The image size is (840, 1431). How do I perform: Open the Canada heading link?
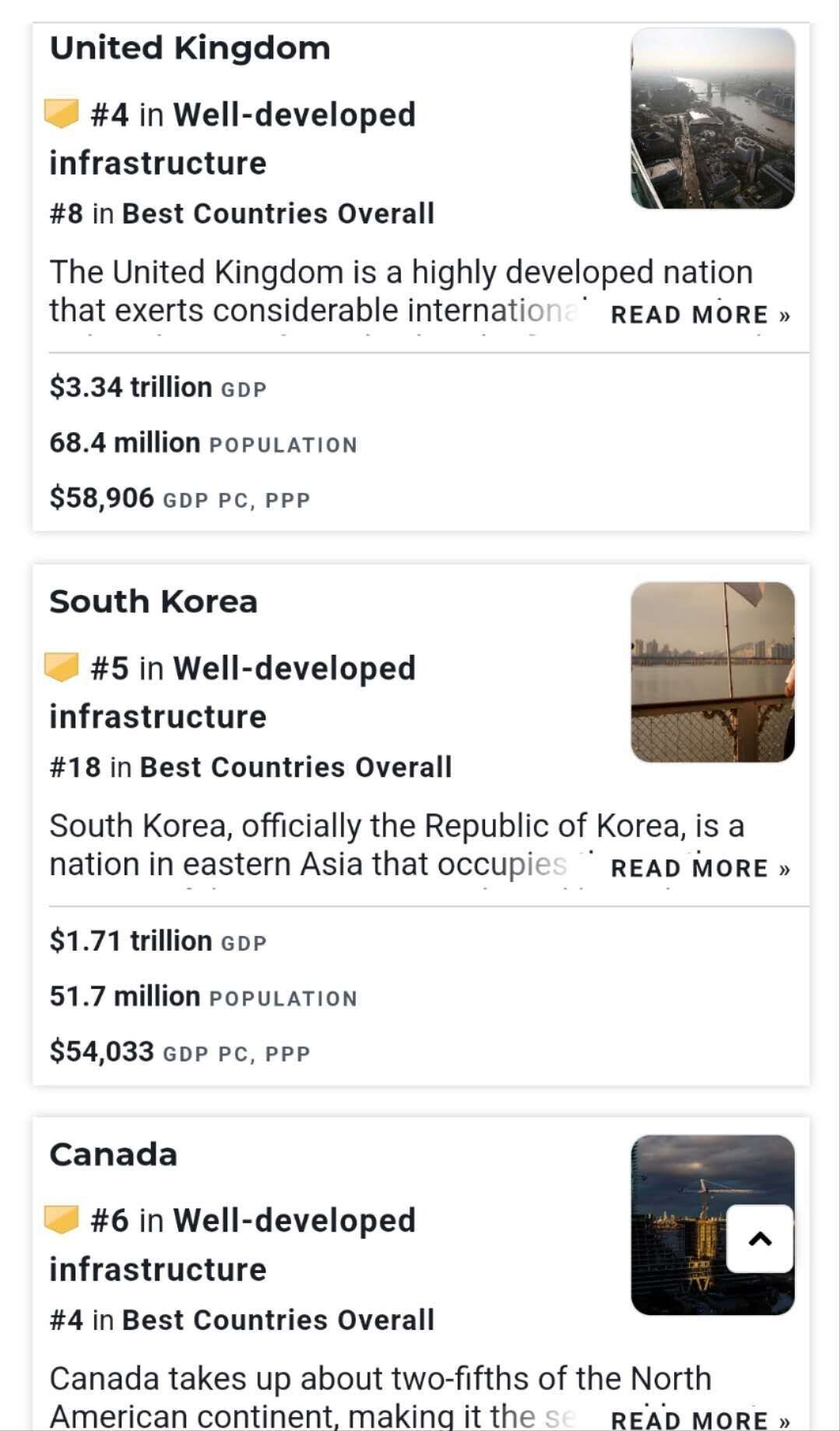pos(114,1155)
